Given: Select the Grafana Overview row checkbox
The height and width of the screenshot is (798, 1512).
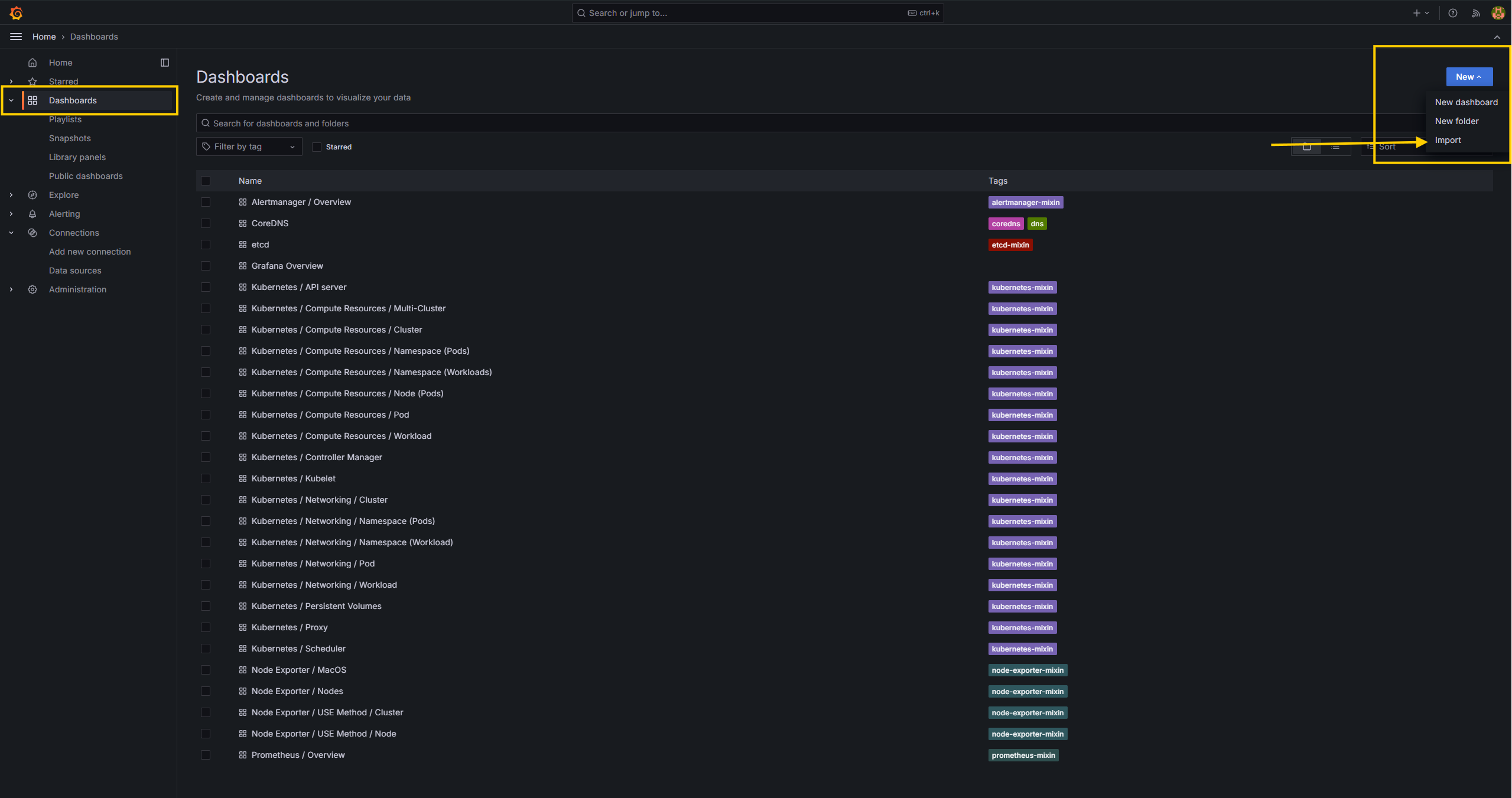Looking at the screenshot, I should click(x=206, y=266).
